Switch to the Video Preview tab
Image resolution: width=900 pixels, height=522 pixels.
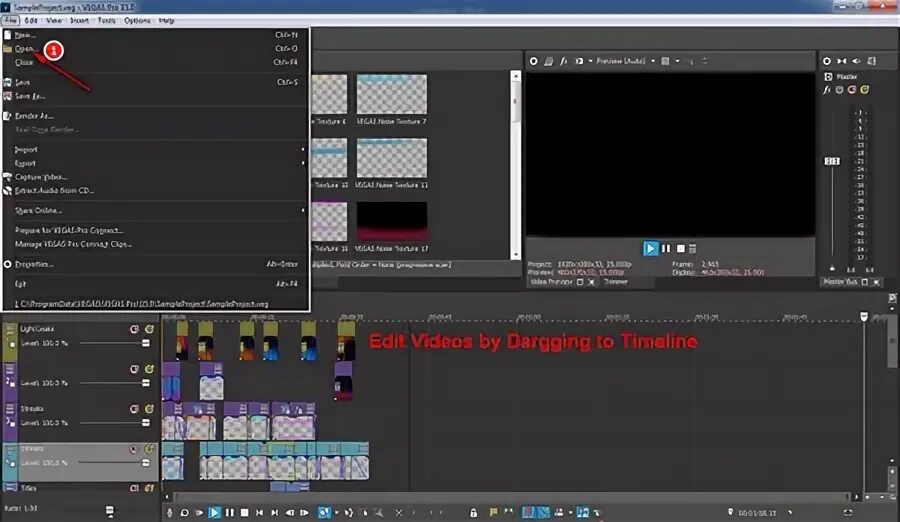[552, 282]
